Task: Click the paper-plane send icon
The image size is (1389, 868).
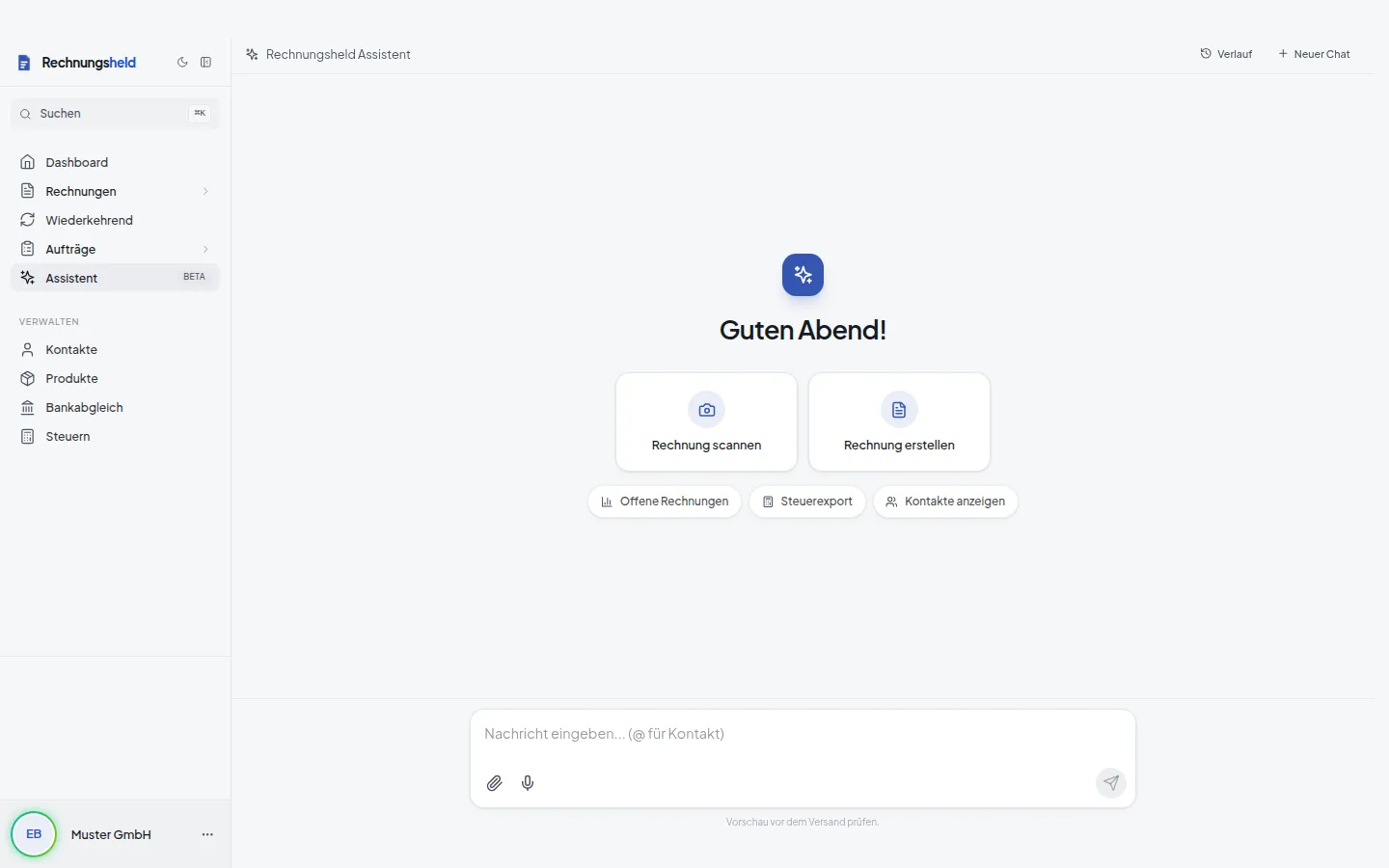Action: click(x=1111, y=783)
